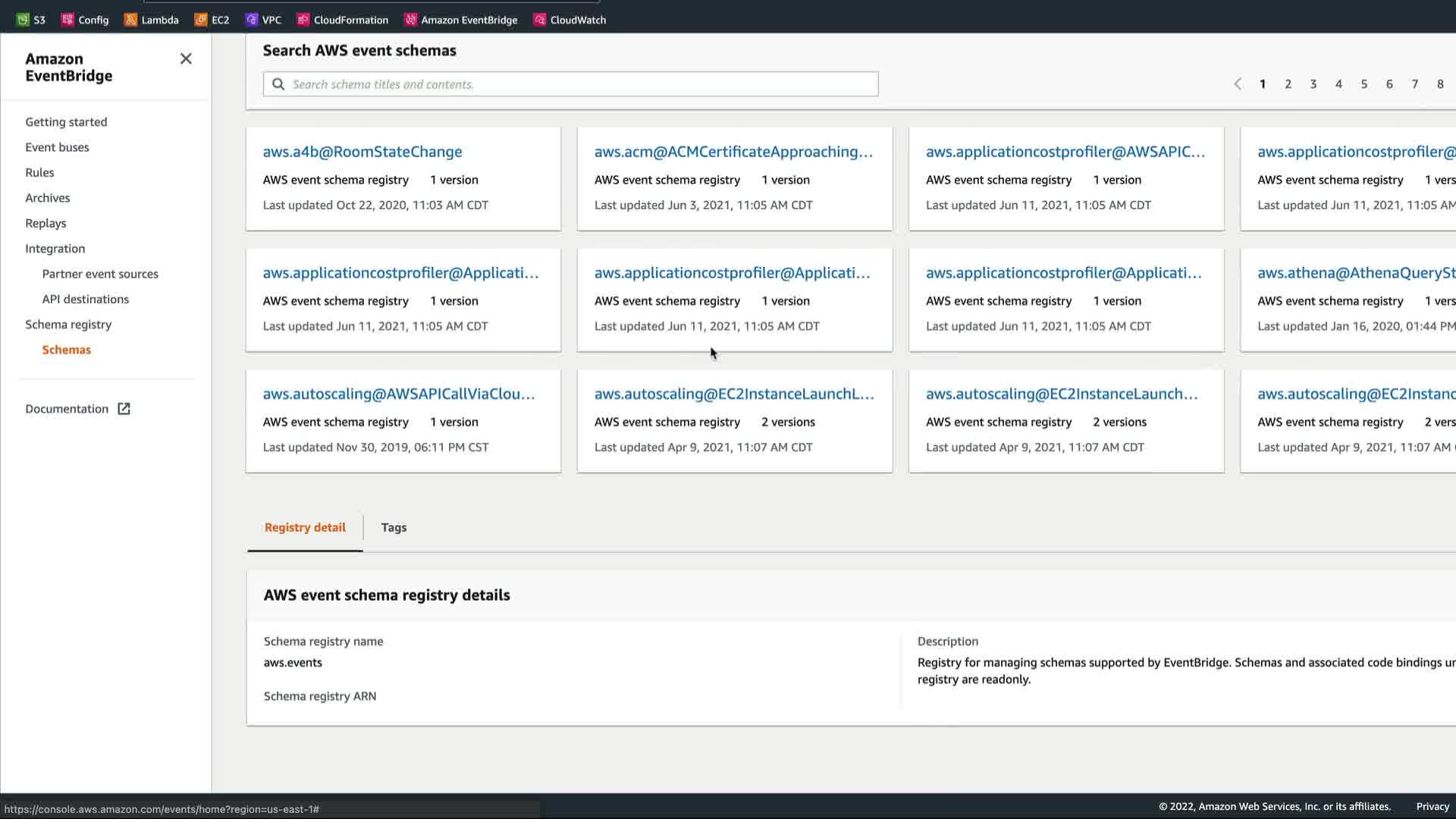Open aws.autoscaling@AWSAPICallViaClou schema
The width and height of the screenshot is (1456, 819).
399,394
